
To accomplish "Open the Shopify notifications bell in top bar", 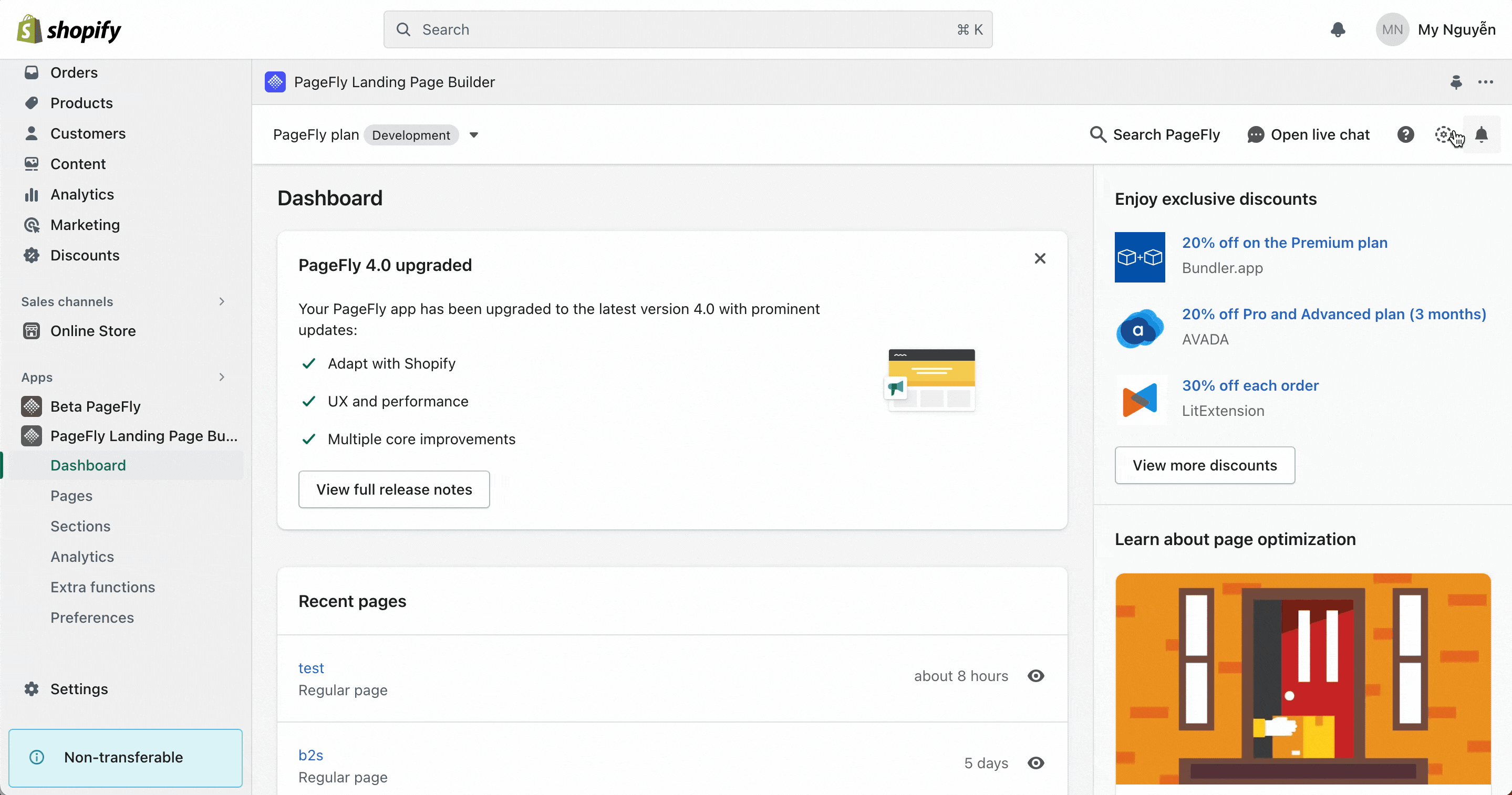I will pos(1338,29).
